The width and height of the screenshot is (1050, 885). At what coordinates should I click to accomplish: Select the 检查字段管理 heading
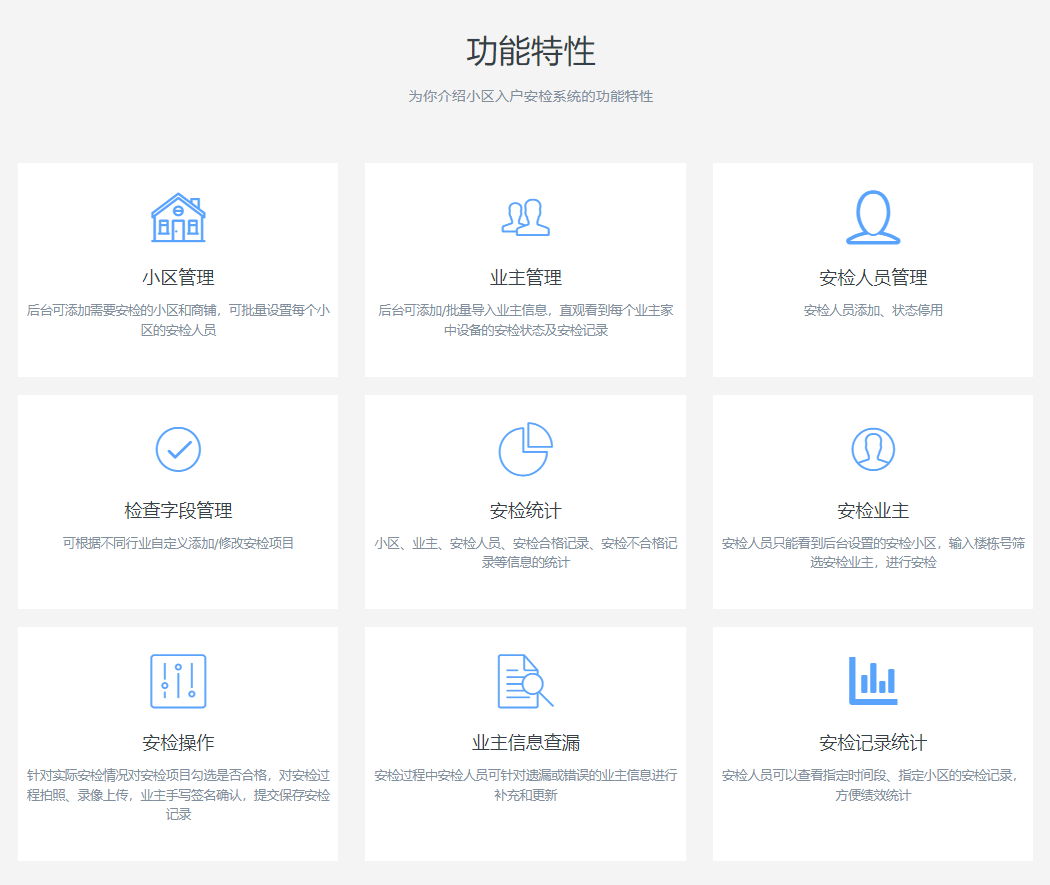(x=178, y=511)
